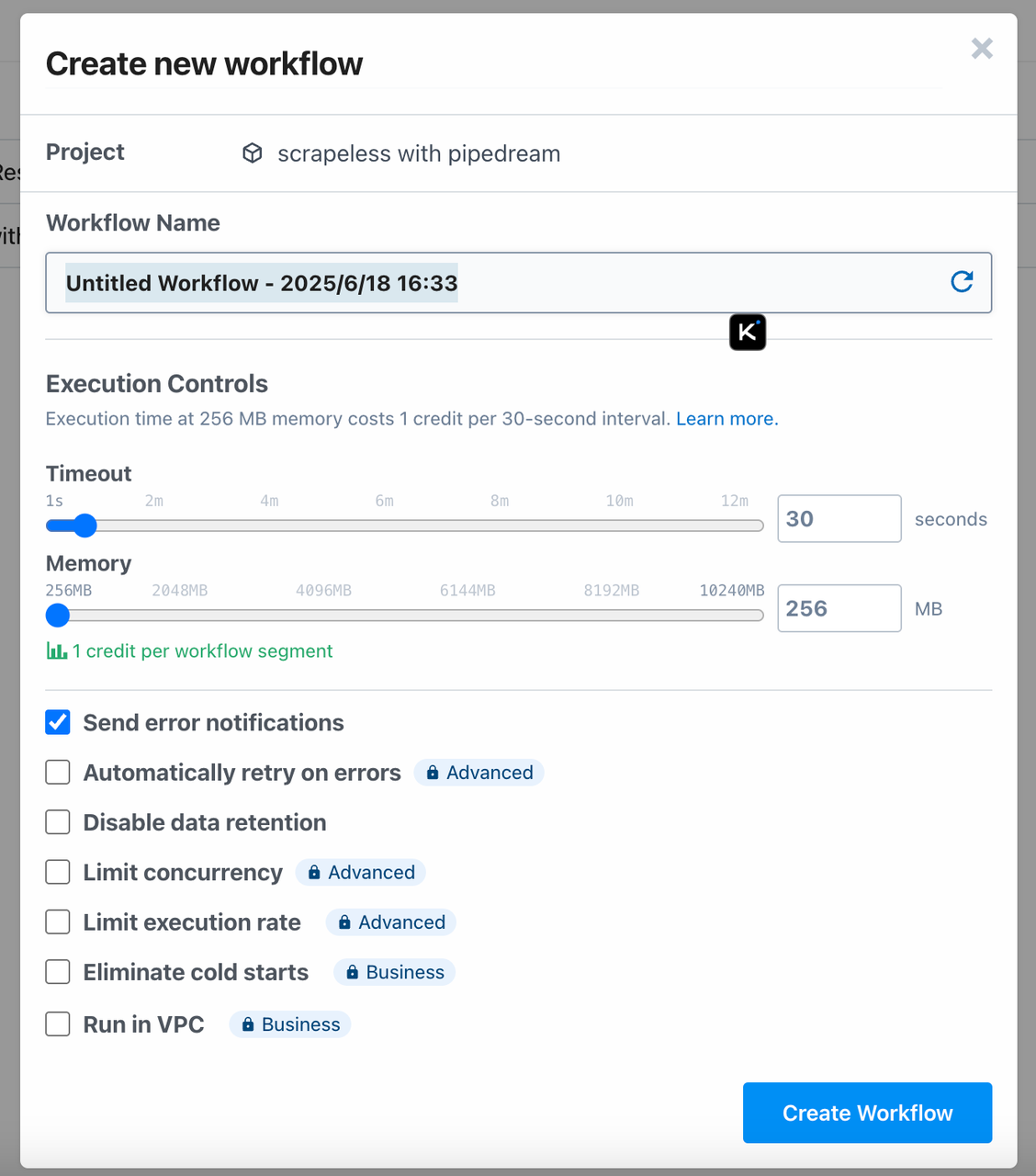Uncheck Send error notifications
The width and height of the screenshot is (1036, 1176).
(x=58, y=723)
